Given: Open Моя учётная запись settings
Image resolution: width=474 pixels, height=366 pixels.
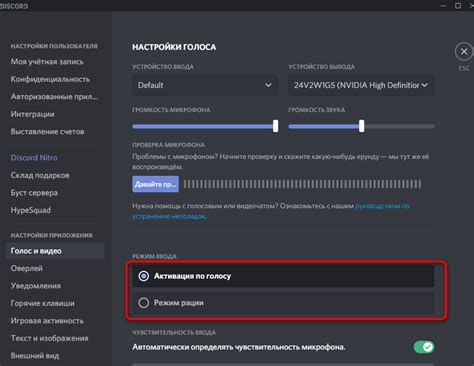Looking at the screenshot, I should click(47, 62).
